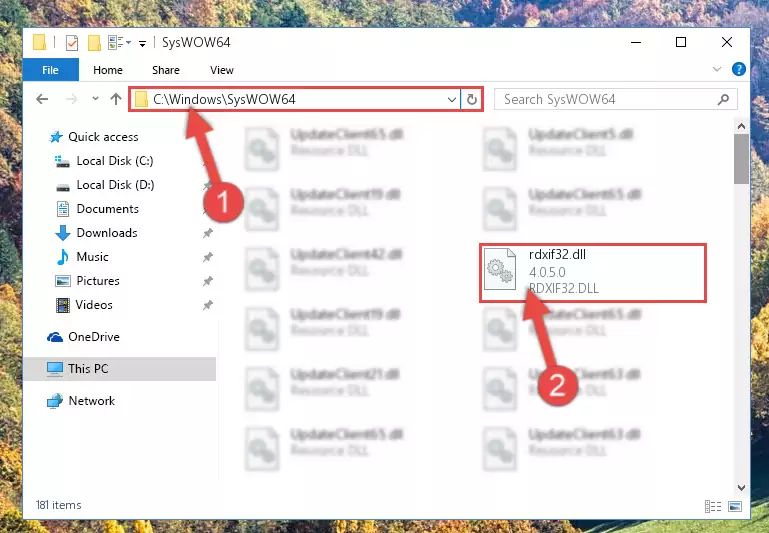Image resolution: width=769 pixels, height=533 pixels.
Task: Click the Search SysWOW64 box
Action: click(x=615, y=100)
